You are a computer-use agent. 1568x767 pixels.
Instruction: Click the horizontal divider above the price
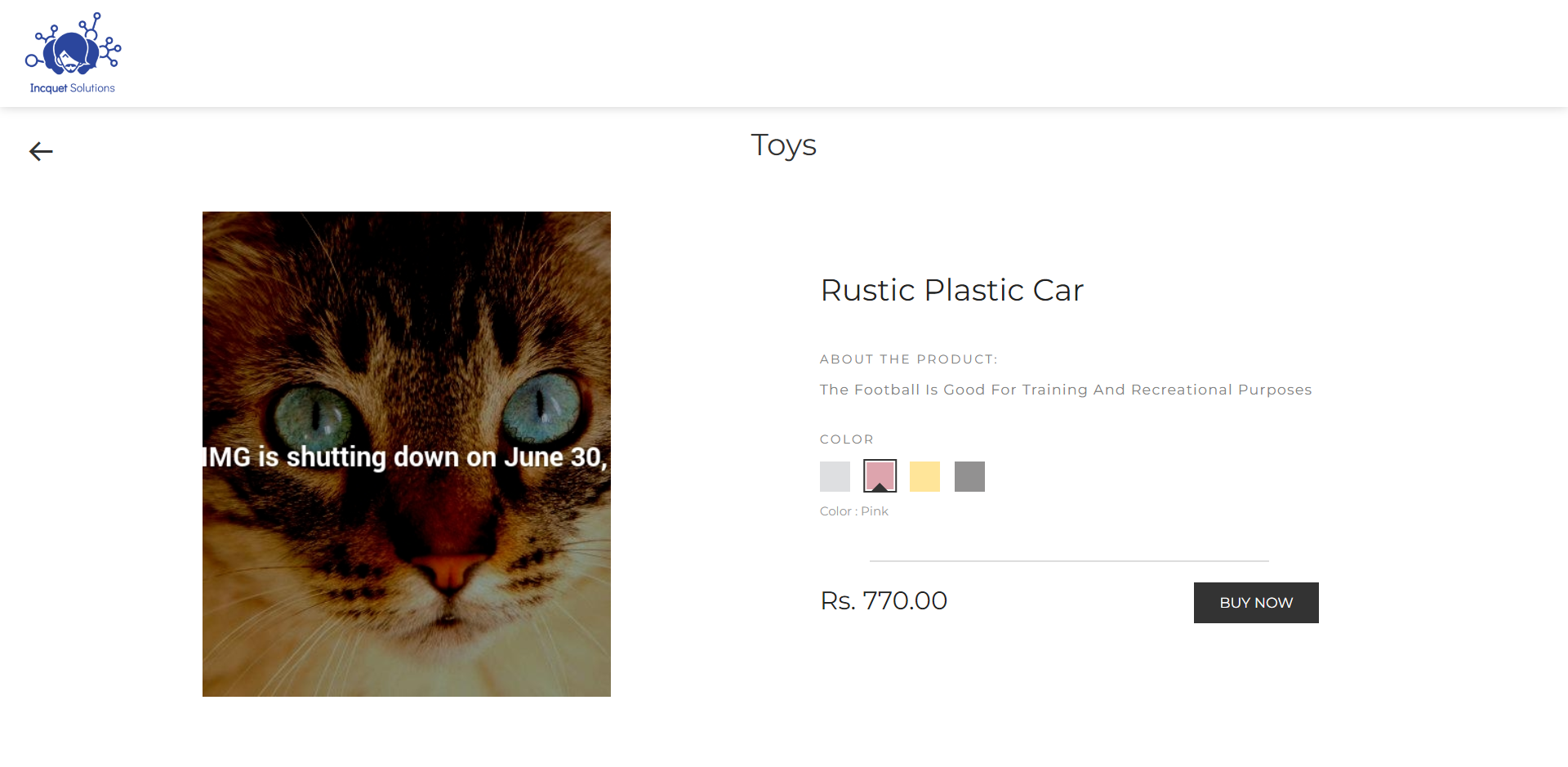click(x=1068, y=560)
